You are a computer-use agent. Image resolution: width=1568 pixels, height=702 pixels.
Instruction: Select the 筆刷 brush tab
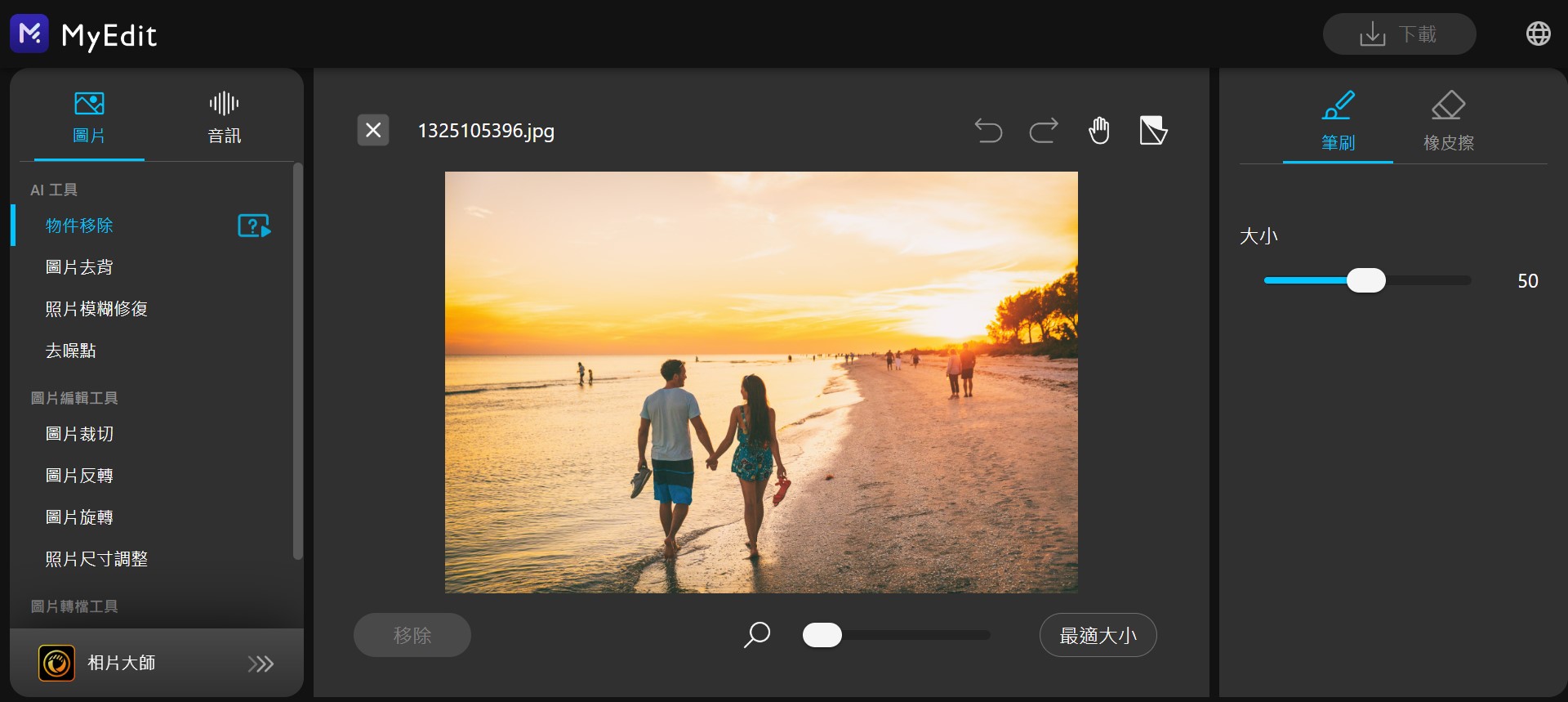(1338, 123)
